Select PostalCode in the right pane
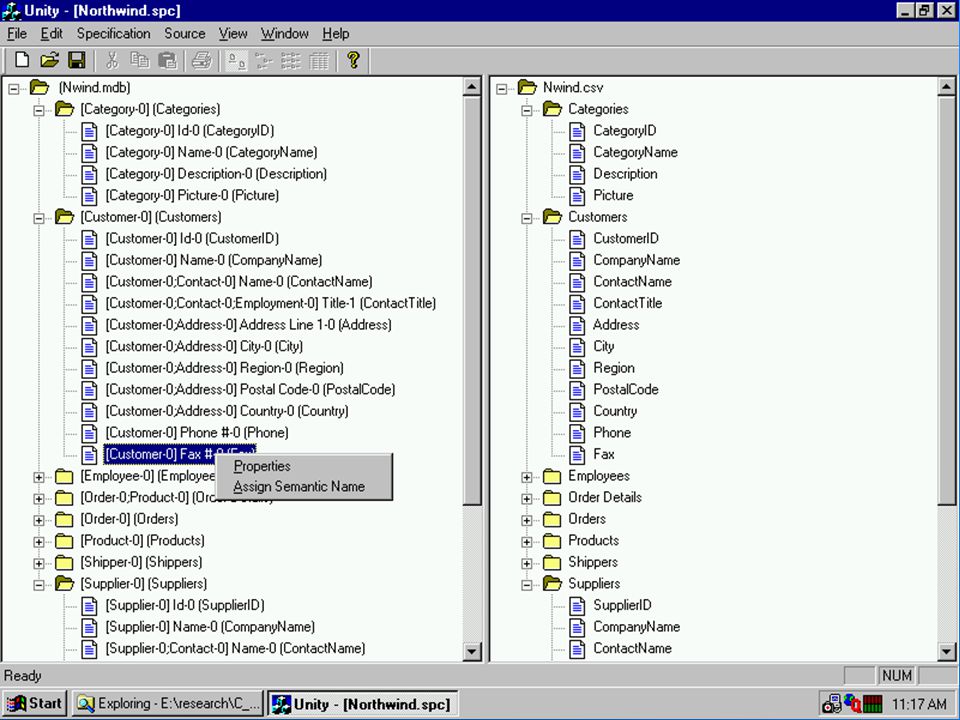 pos(626,389)
